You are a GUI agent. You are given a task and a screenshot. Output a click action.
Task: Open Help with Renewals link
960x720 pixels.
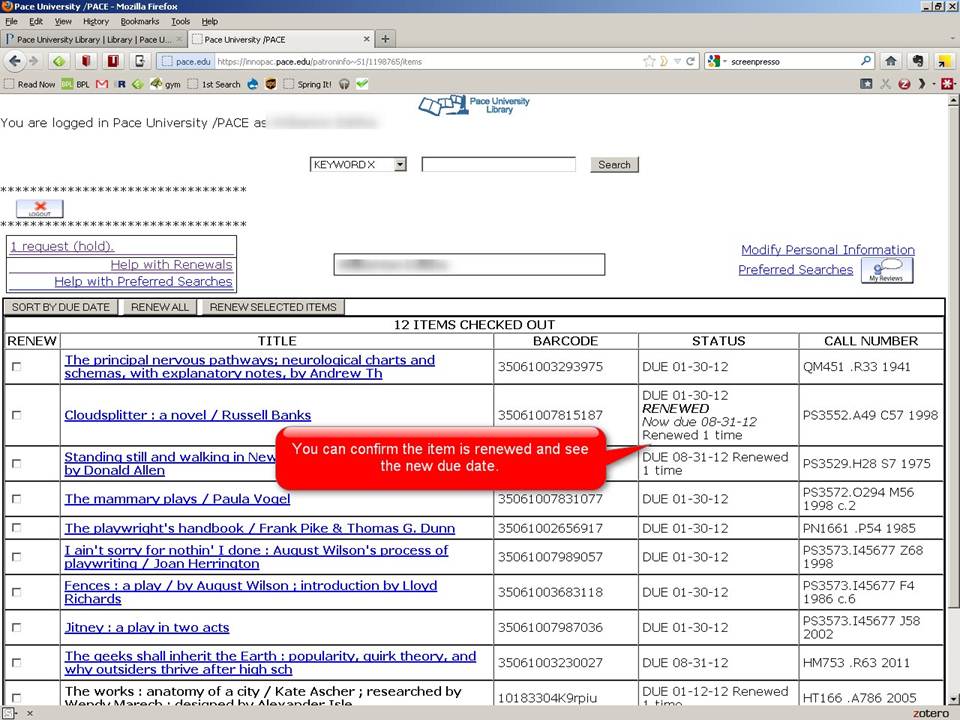coord(171,264)
